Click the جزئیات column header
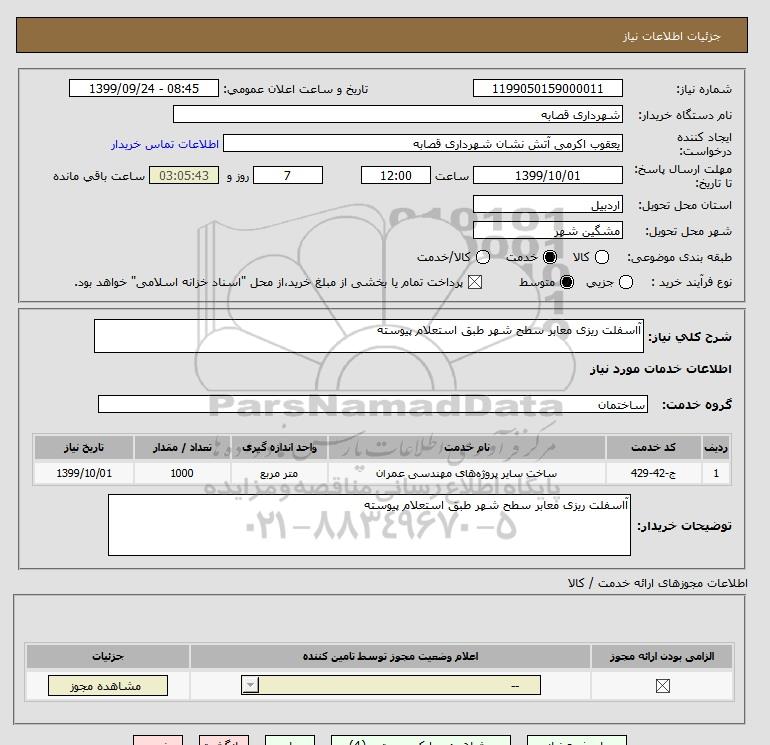Screen dimensions: 770x745 [108, 657]
